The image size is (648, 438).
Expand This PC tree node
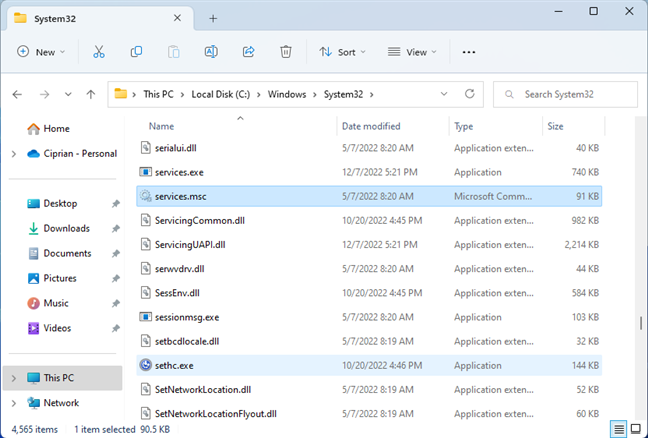coord(14,378)
